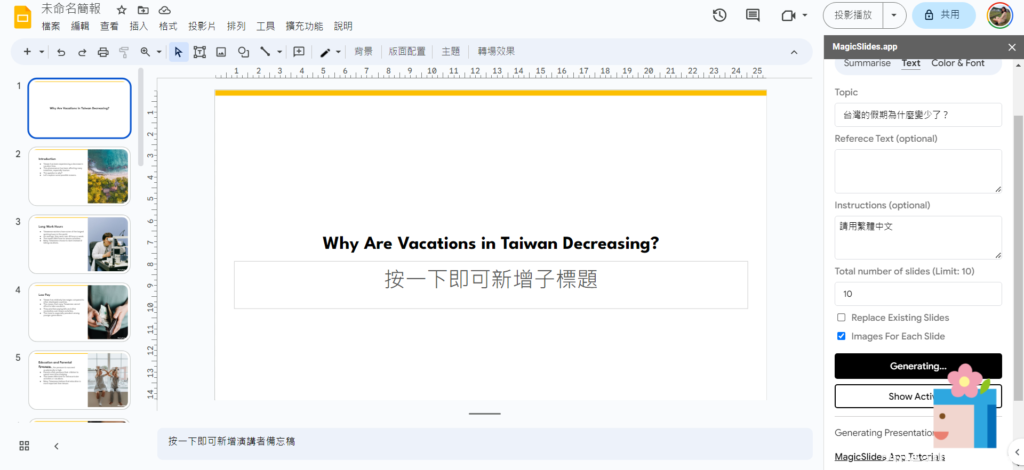1024x470 pixels.
Task: Click the insert image icon
Action: coord(221,52)
